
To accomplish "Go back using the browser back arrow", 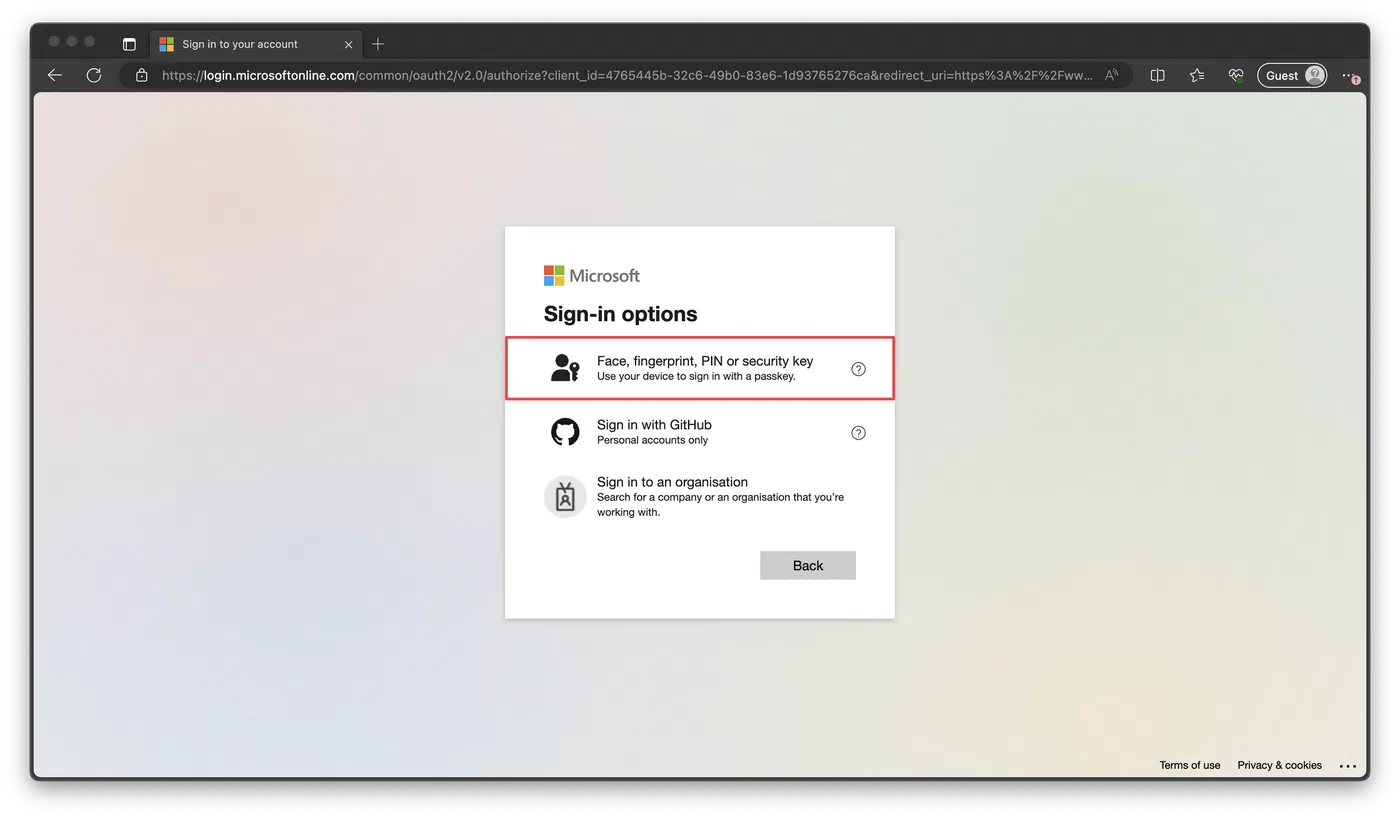I will coord(55,75).
